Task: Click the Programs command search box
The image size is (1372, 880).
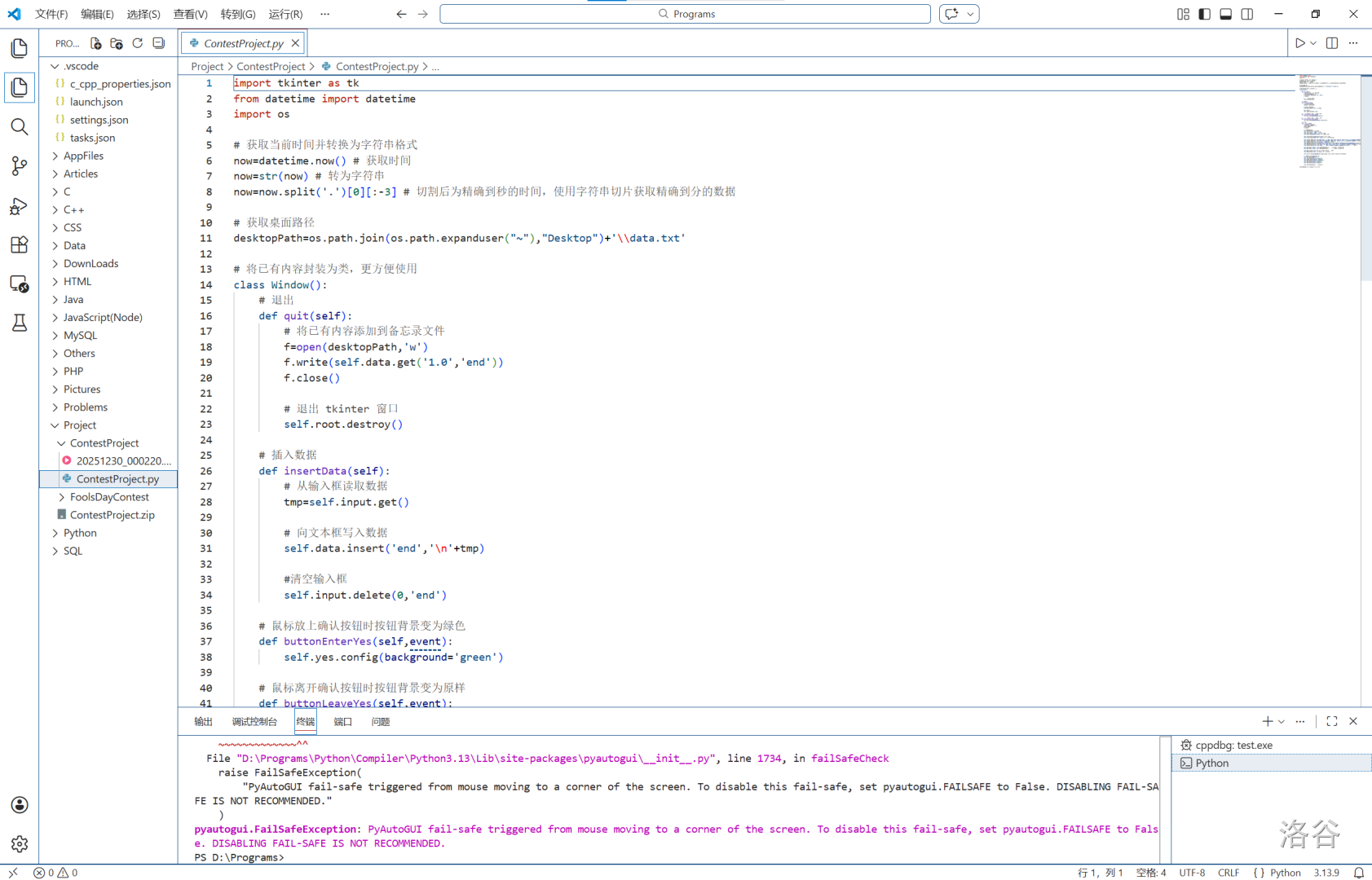Action: 685,14
